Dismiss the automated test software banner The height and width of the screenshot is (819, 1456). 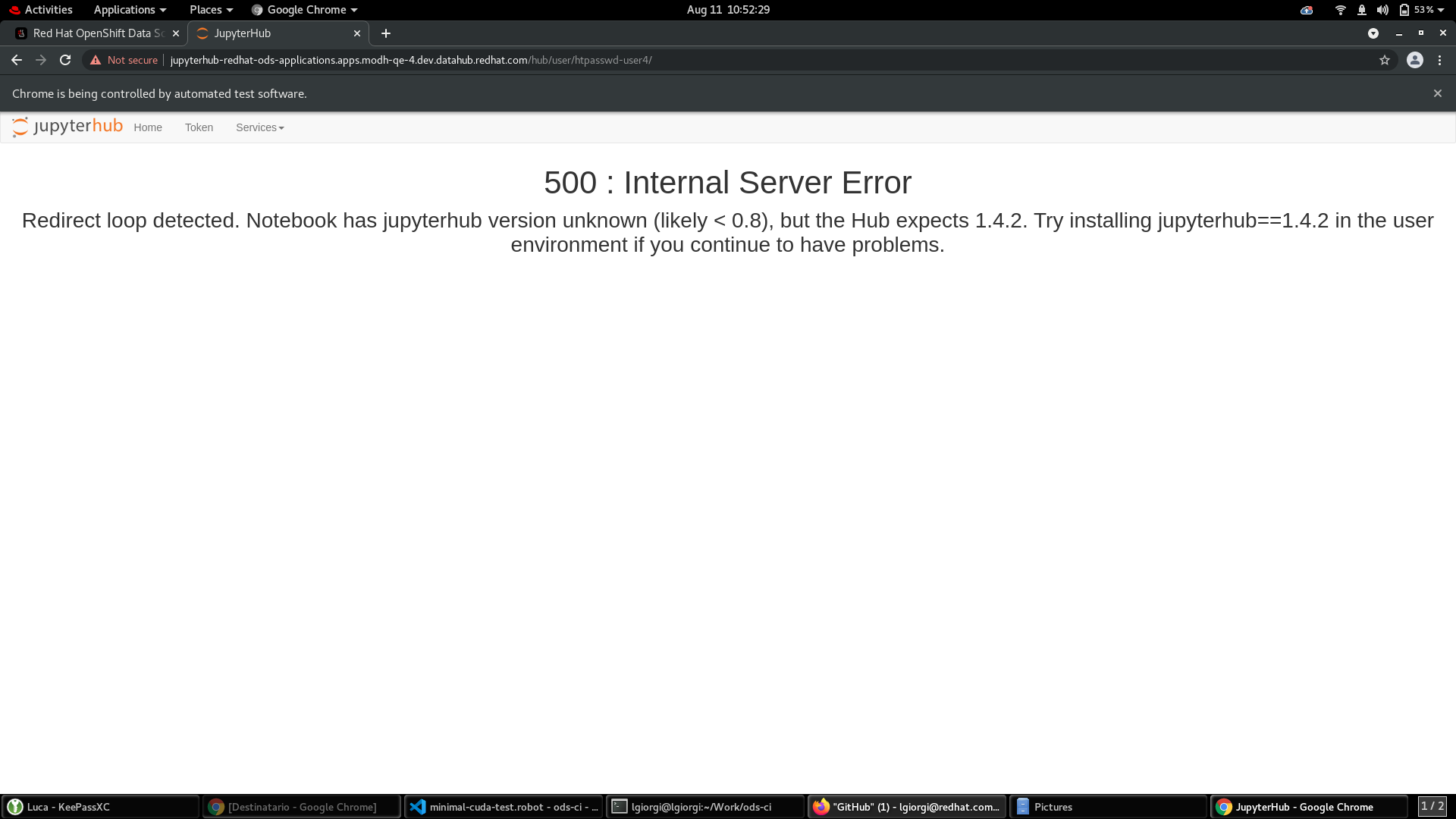[x=1438, y=93]
